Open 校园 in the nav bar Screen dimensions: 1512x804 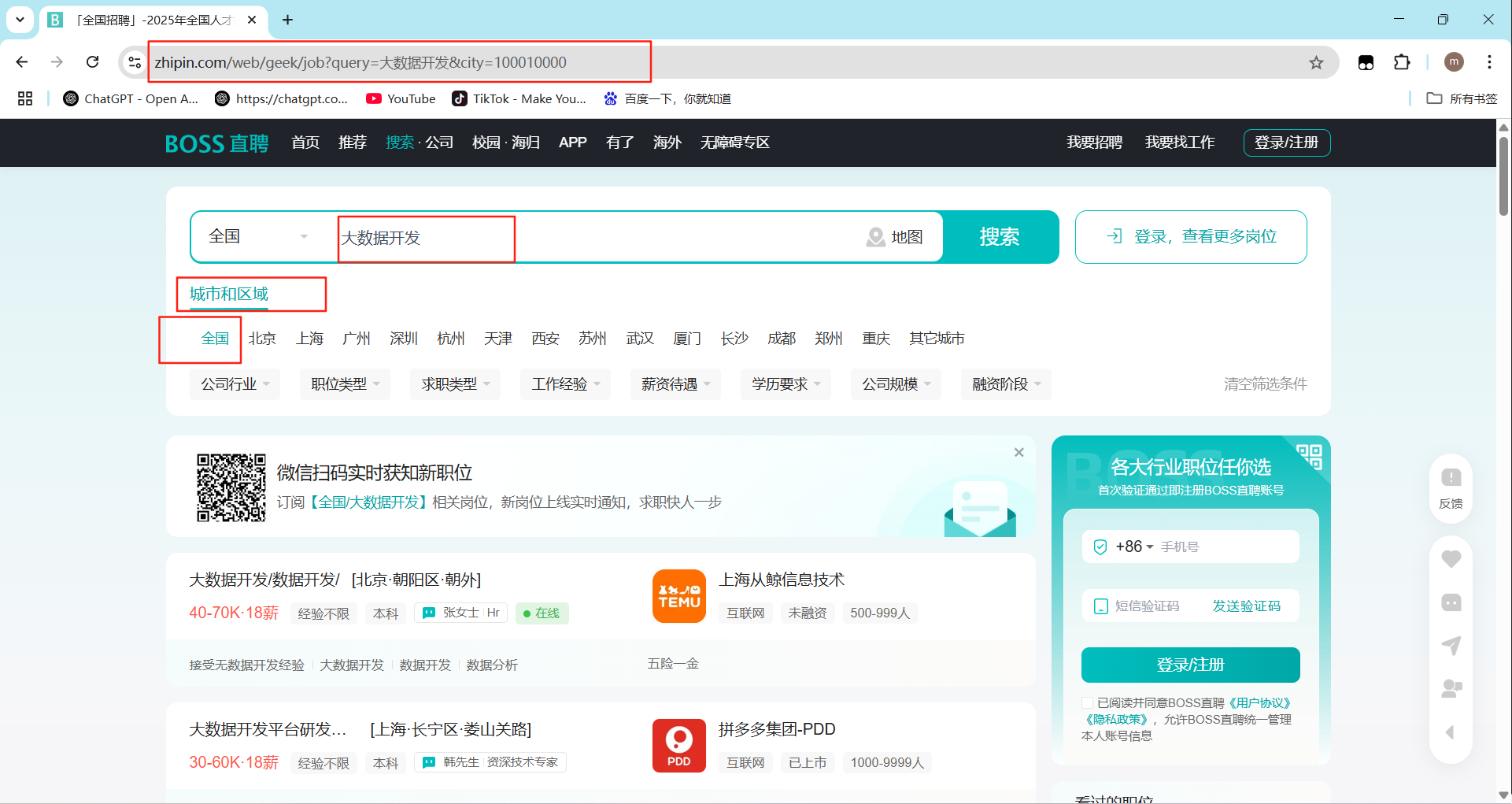point(486,143)
